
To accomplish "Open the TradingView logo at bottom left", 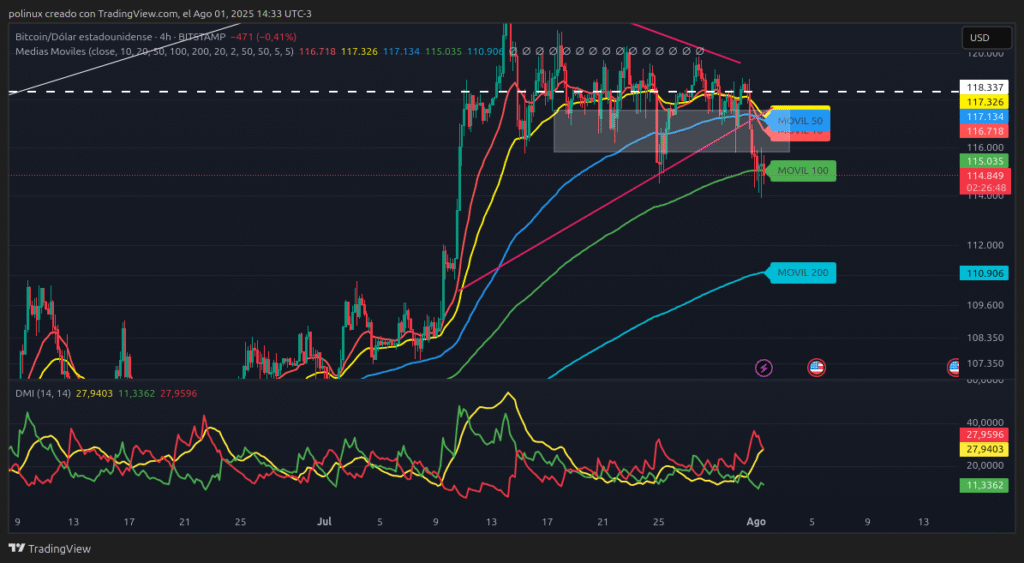I will [x=49, y=548].
